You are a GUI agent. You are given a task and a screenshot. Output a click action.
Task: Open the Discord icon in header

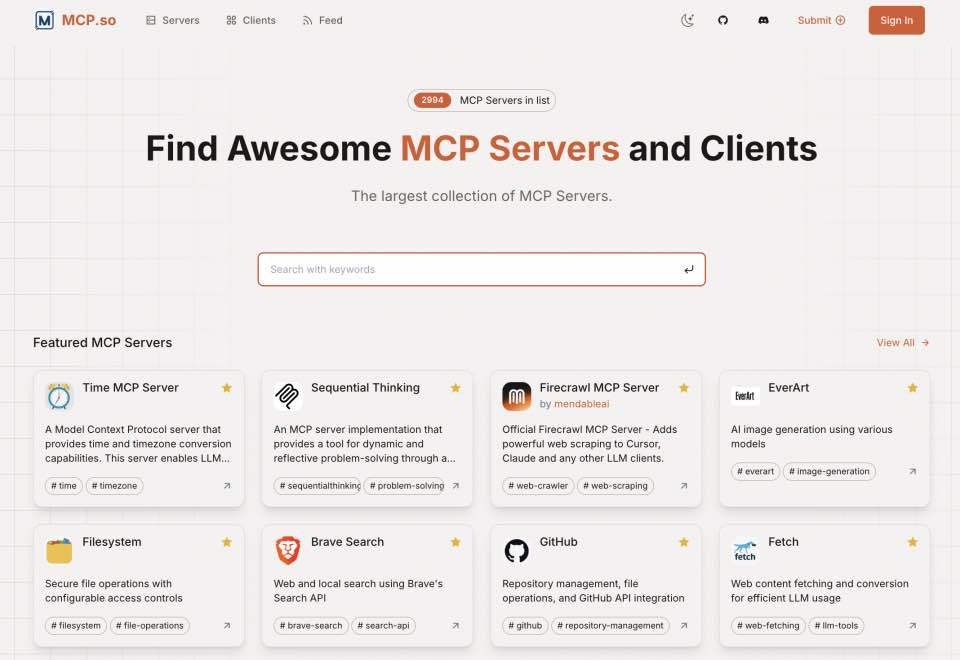coord(763,20)
